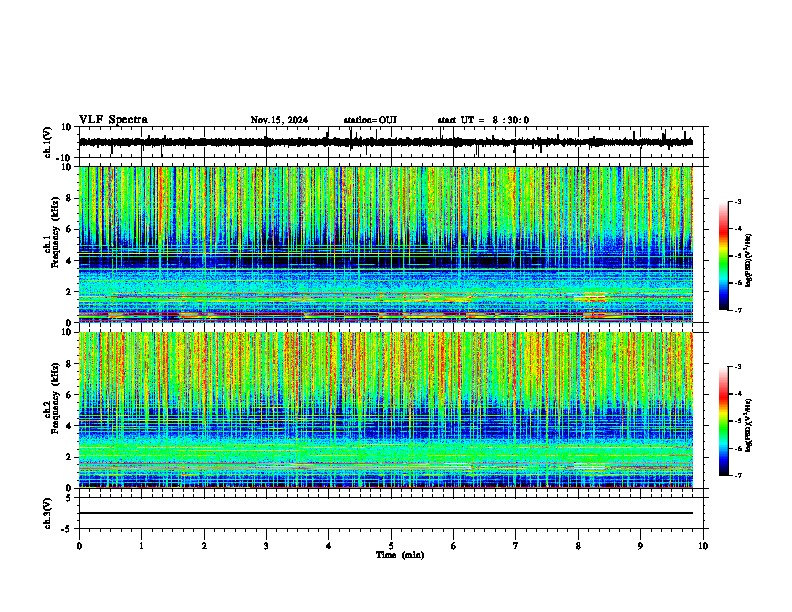Click time axis tick label '5'
The image size is (792, 612).
[391, 546]
